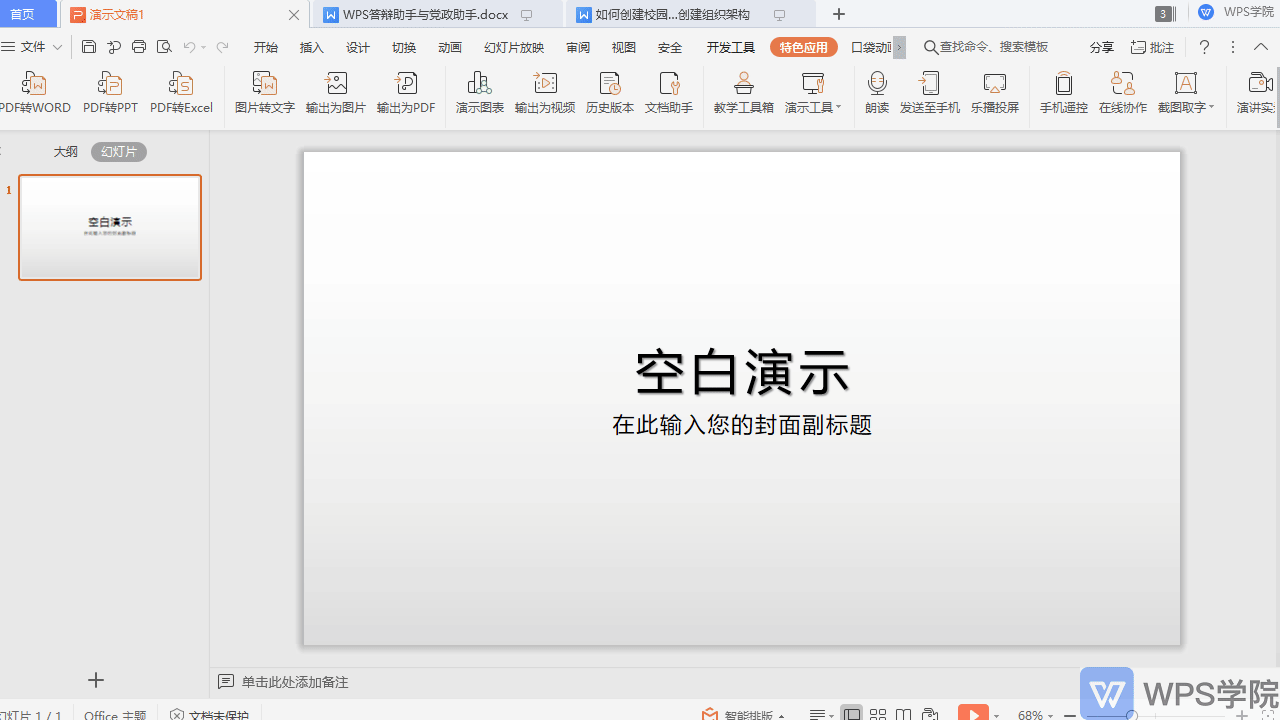Click the 分享 share button
1280x720 pixels.
(1101, 47)
